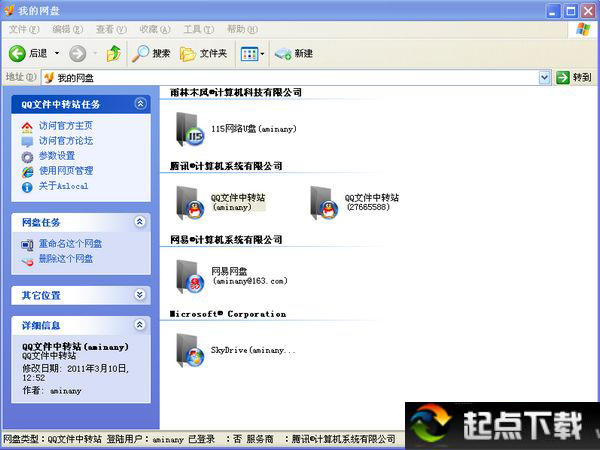Screen dimensions: 600x450
Task: Click the status bar 网盘类型 entry
Action: pos(52,439)
